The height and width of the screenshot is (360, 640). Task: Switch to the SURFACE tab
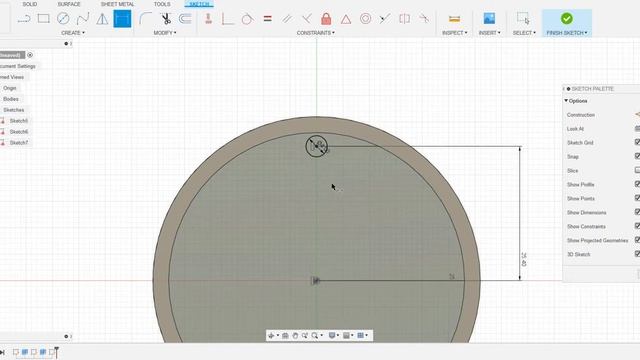pos(69,4)
